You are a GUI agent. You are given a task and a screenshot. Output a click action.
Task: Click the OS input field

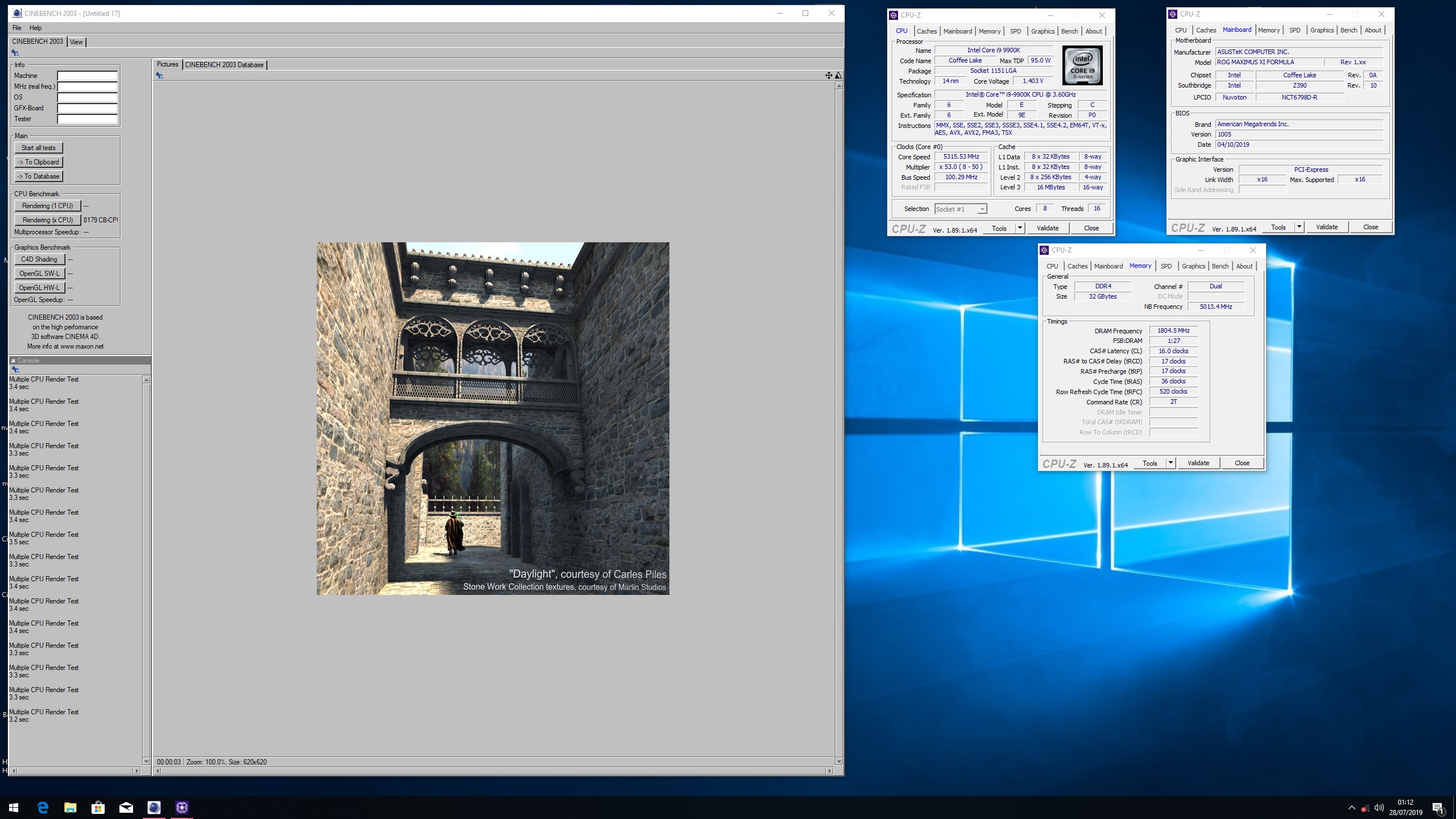(87, 97)
